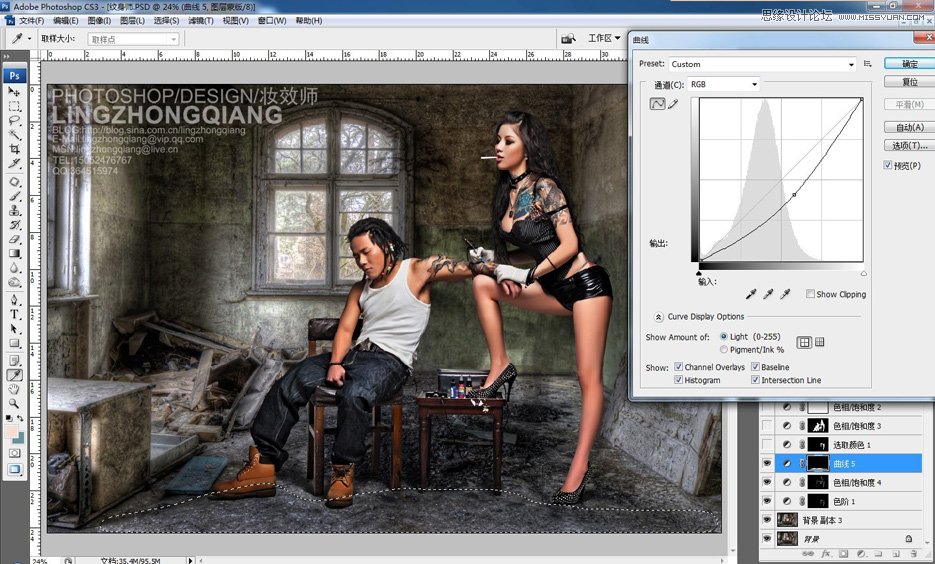Open the 编辑(E) menu
The width and height of the screenshot is (935, 564).
[66, 20]
